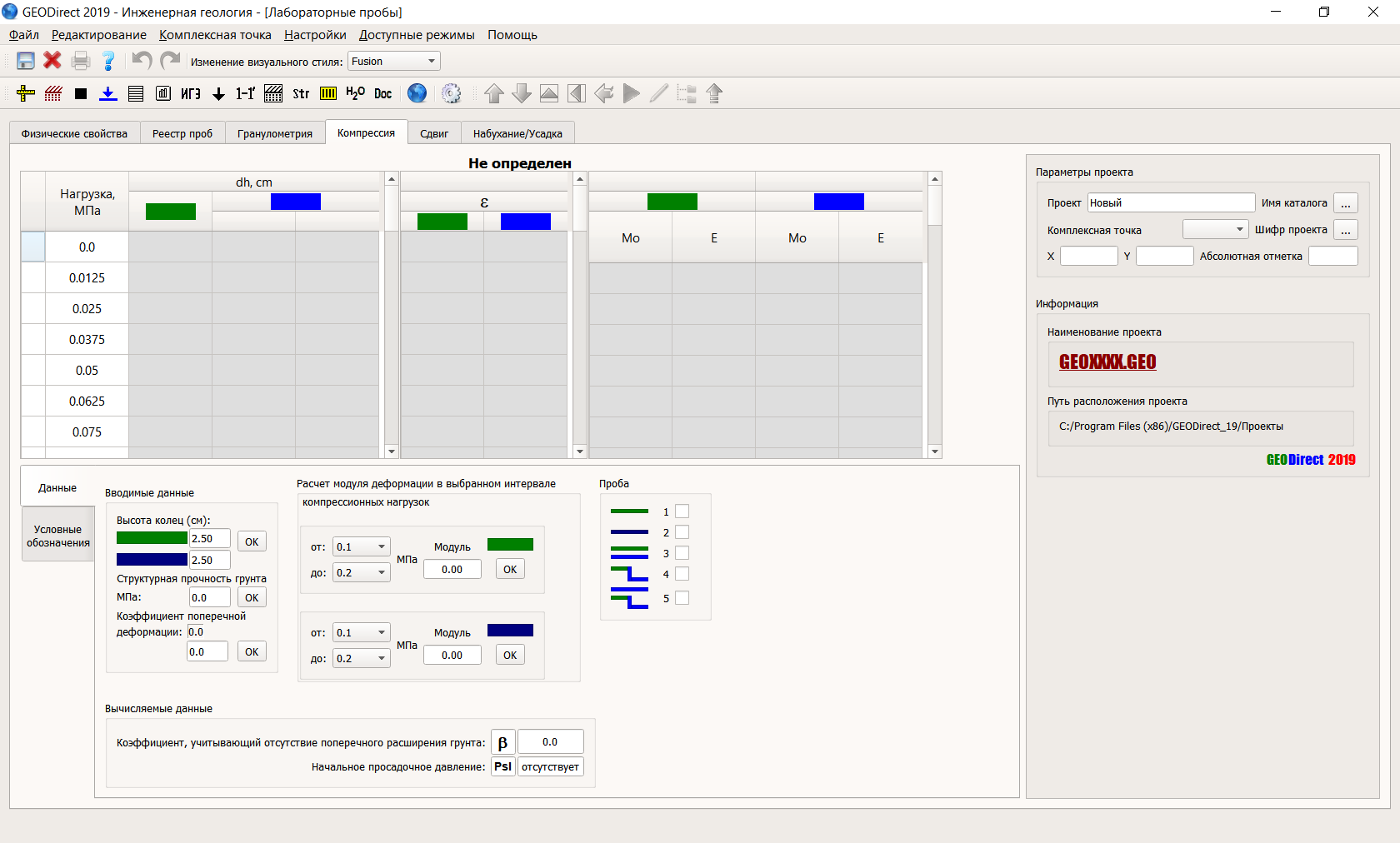This screenshot has width=1400, height=843.
Task: Click the black down arrow toolbar icon
Action: [x=218, y=94]
